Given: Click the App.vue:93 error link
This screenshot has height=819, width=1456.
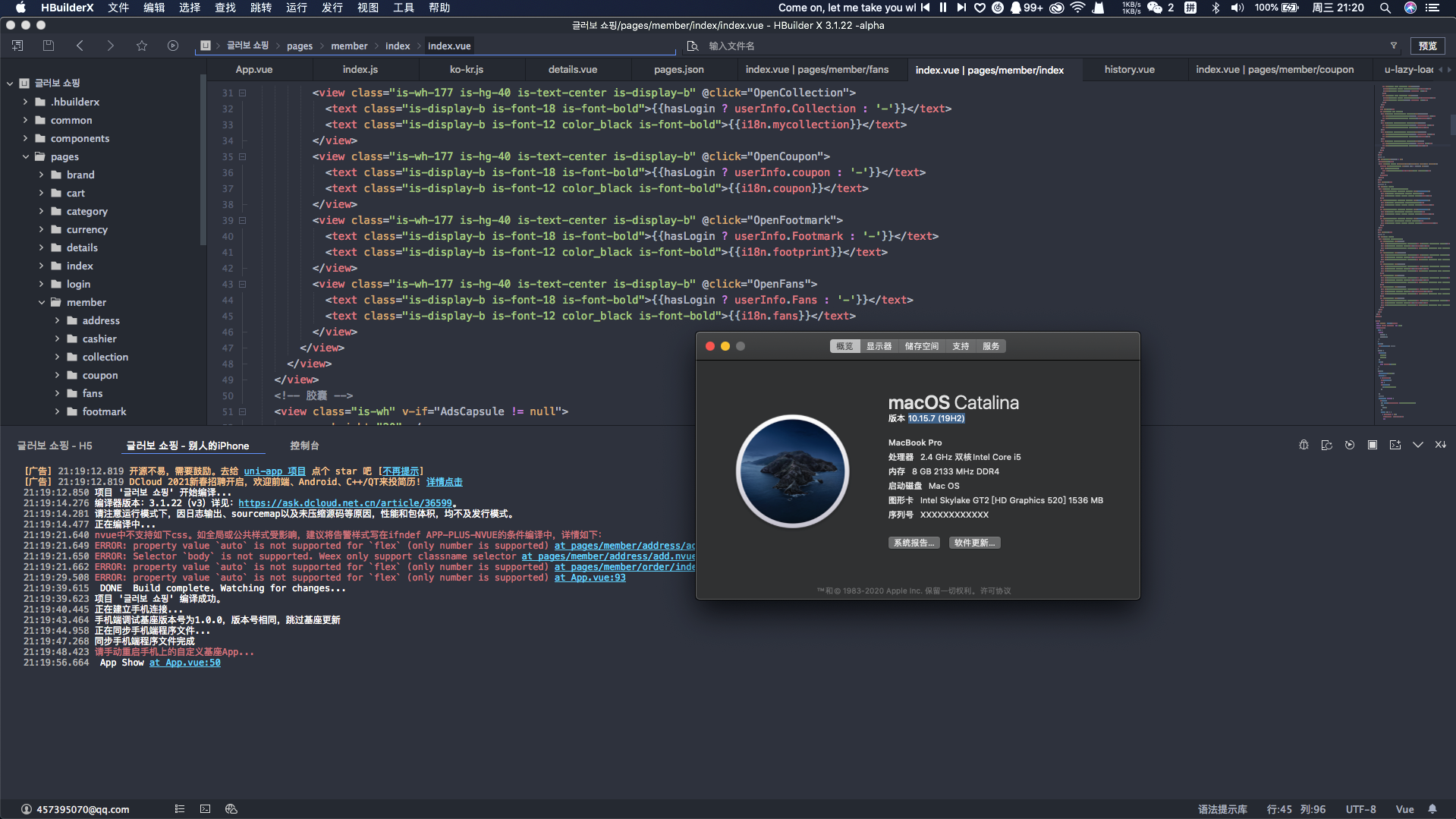Looking at the screenshot, I should coord(590,577).
